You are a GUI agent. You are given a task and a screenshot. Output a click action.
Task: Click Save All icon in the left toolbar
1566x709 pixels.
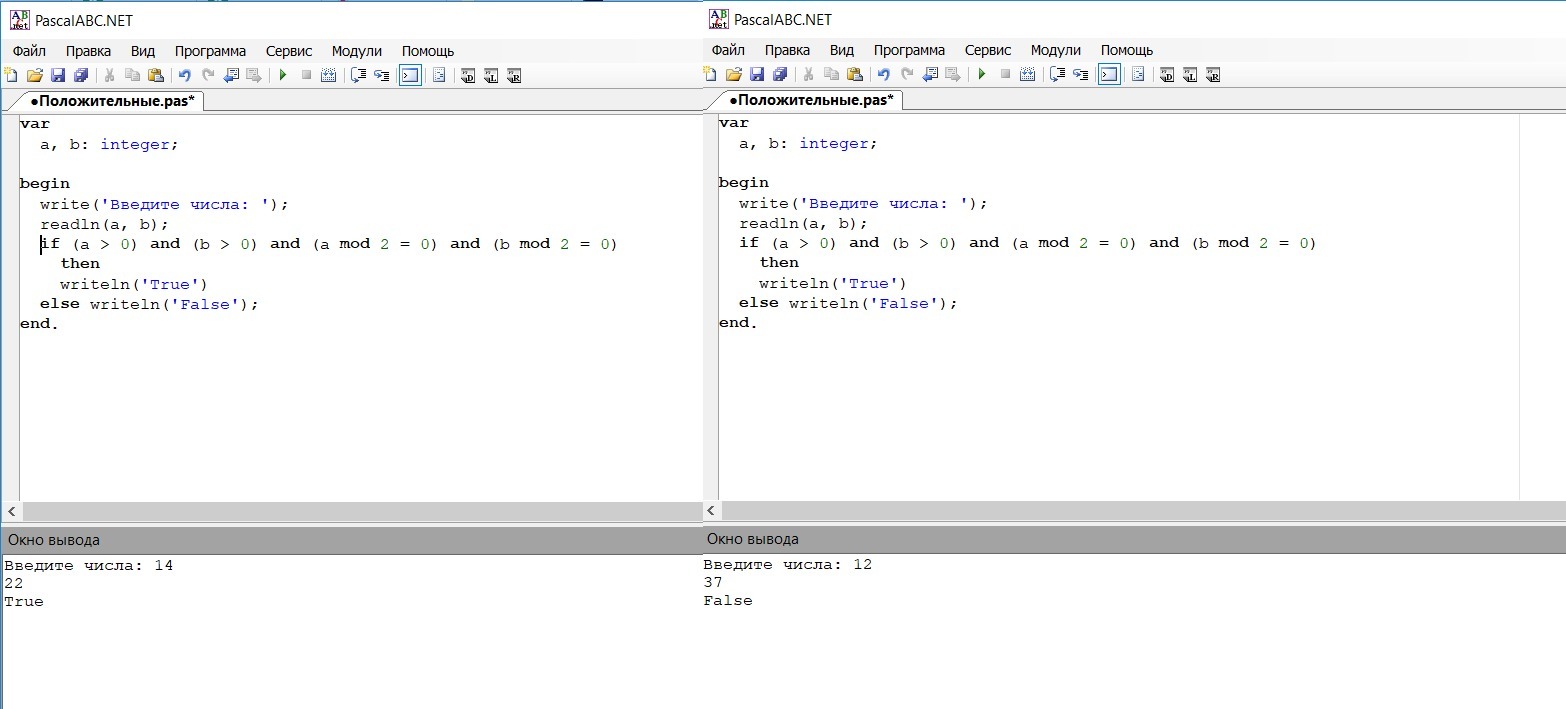81,75
